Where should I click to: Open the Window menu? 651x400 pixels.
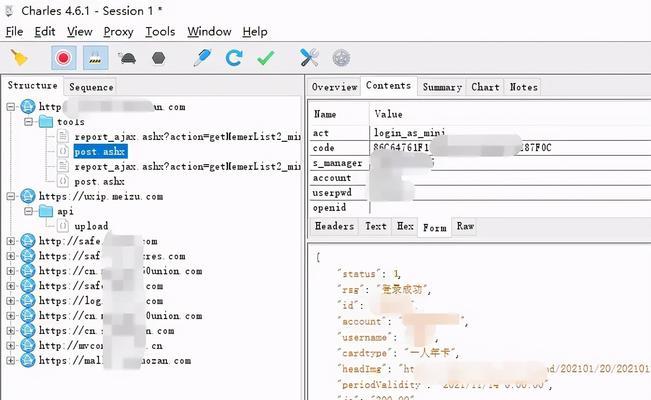click(x=209, y=32)
